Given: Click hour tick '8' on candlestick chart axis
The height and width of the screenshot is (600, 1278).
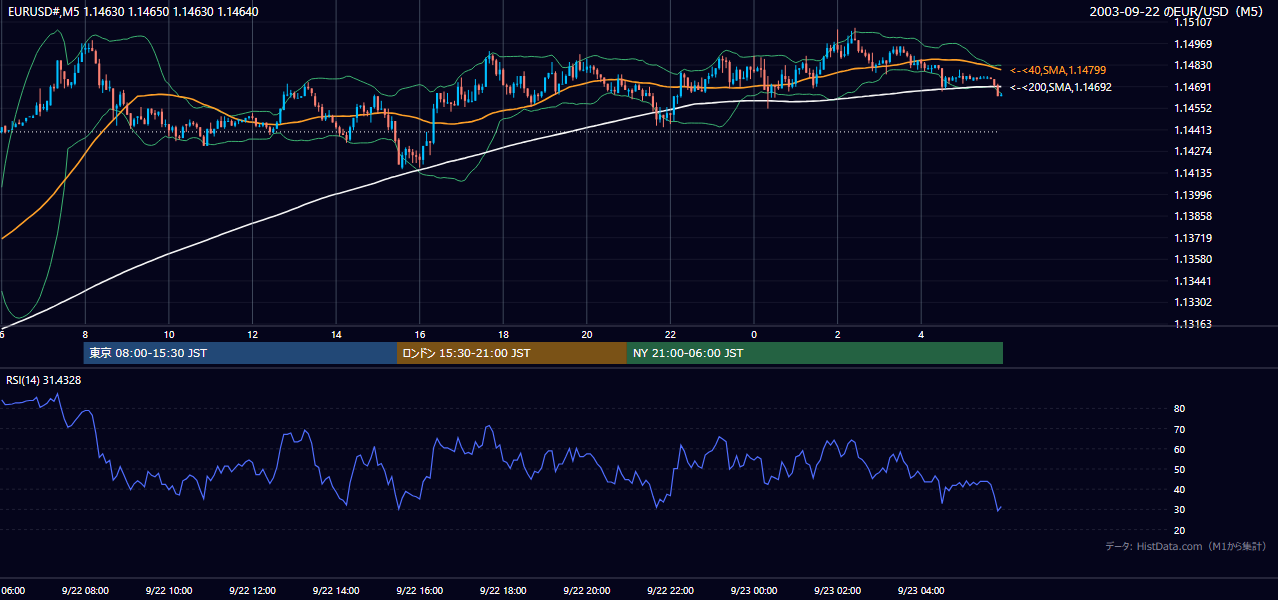Looking at the screenshot, I should click(x=85, y=334).
